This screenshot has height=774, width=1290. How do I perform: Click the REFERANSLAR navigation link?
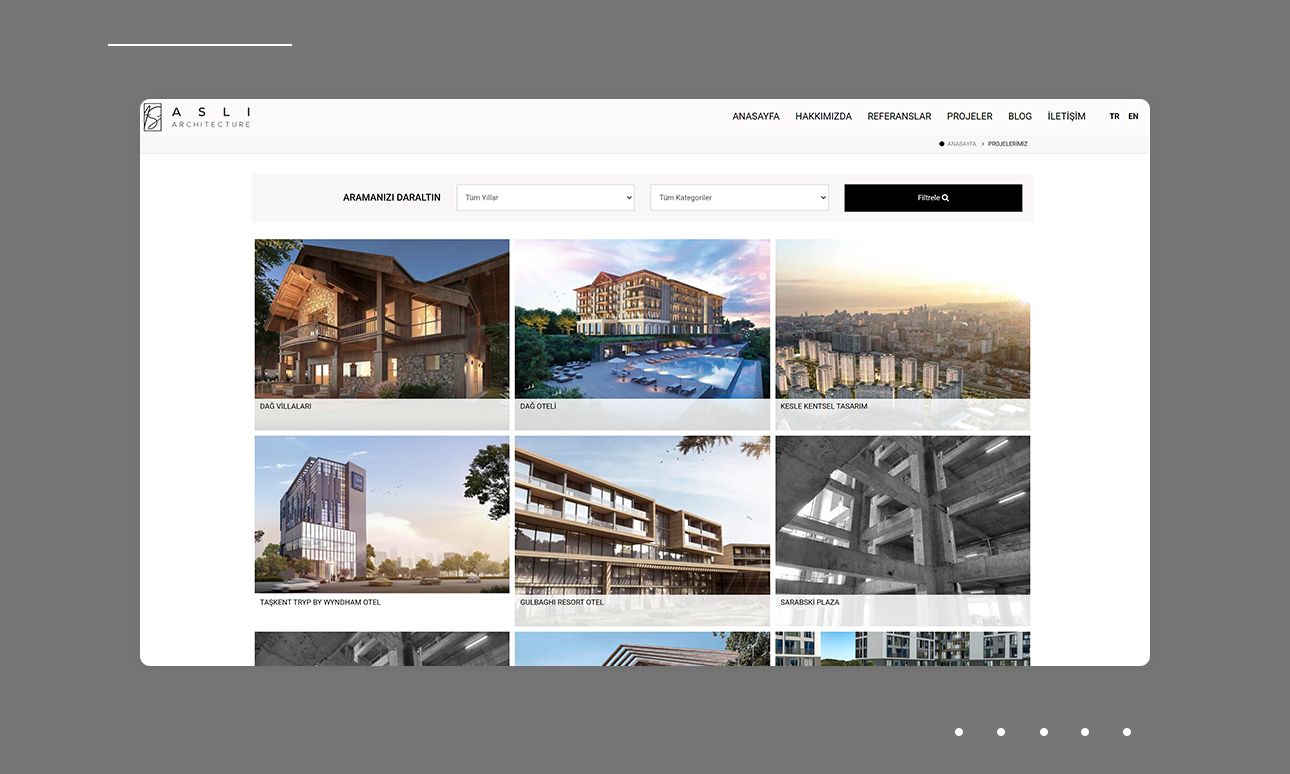pyautogui.click(x=898, y=116)
